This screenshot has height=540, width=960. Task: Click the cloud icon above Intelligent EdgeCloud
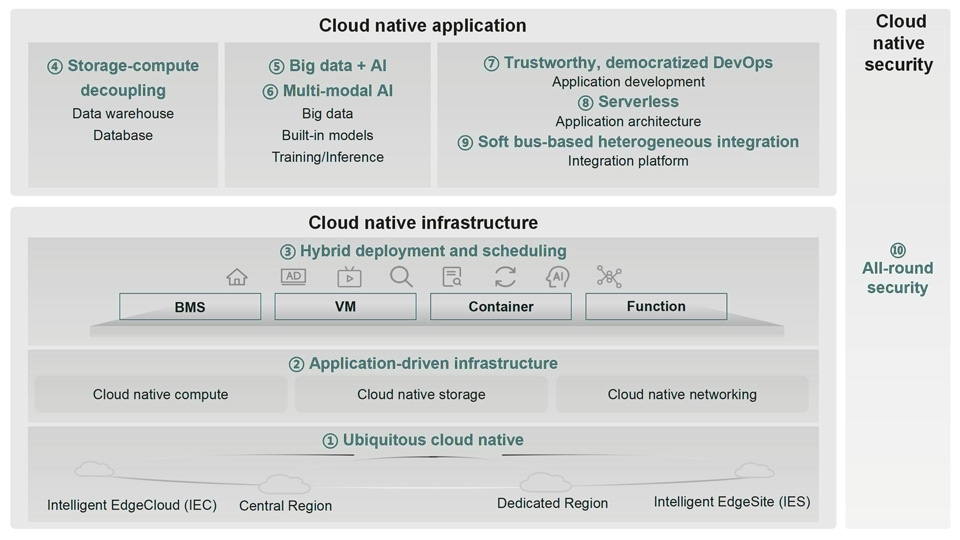pyautogui.click(x=94, y=470)
